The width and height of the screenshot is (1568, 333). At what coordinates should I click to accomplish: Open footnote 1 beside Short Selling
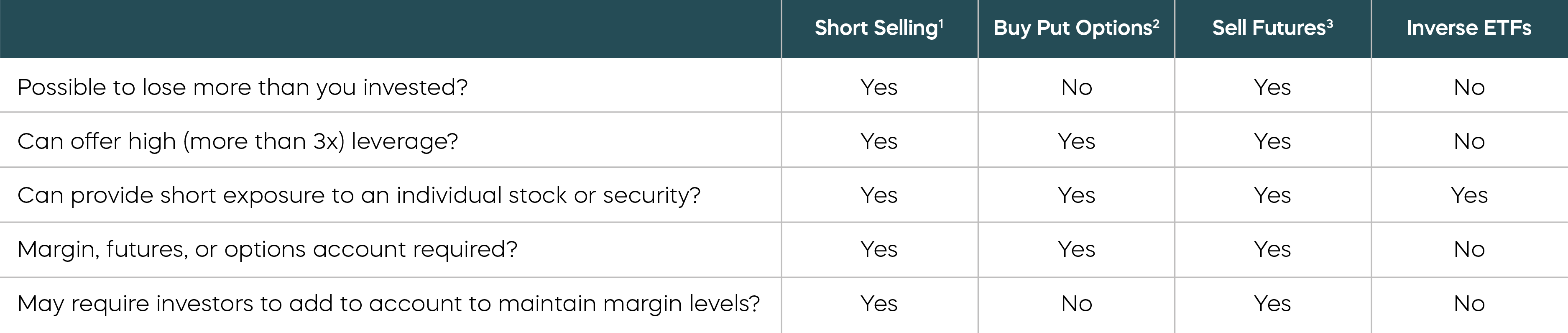[x=941, y=23]
